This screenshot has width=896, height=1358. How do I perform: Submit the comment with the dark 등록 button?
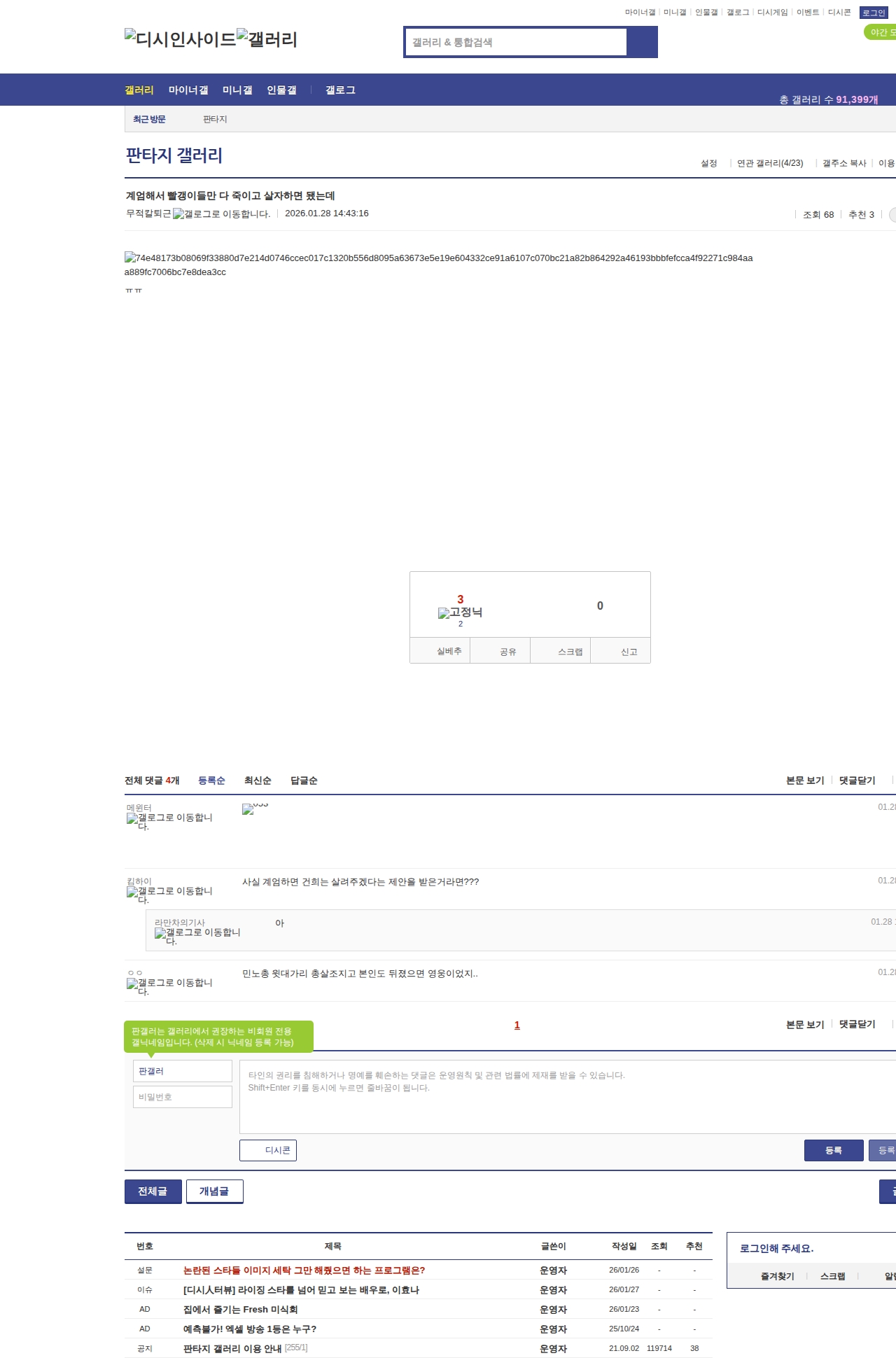tap(834, 1150)
